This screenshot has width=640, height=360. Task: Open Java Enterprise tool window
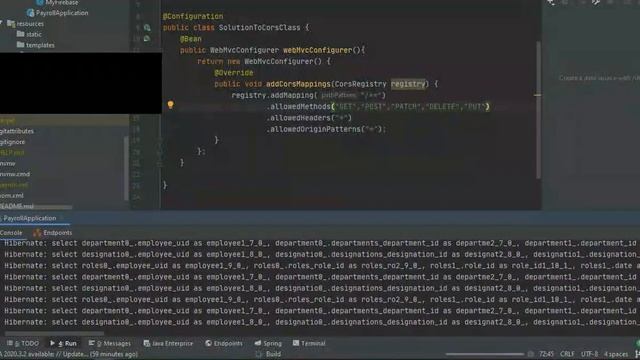(x=168, y=343)
